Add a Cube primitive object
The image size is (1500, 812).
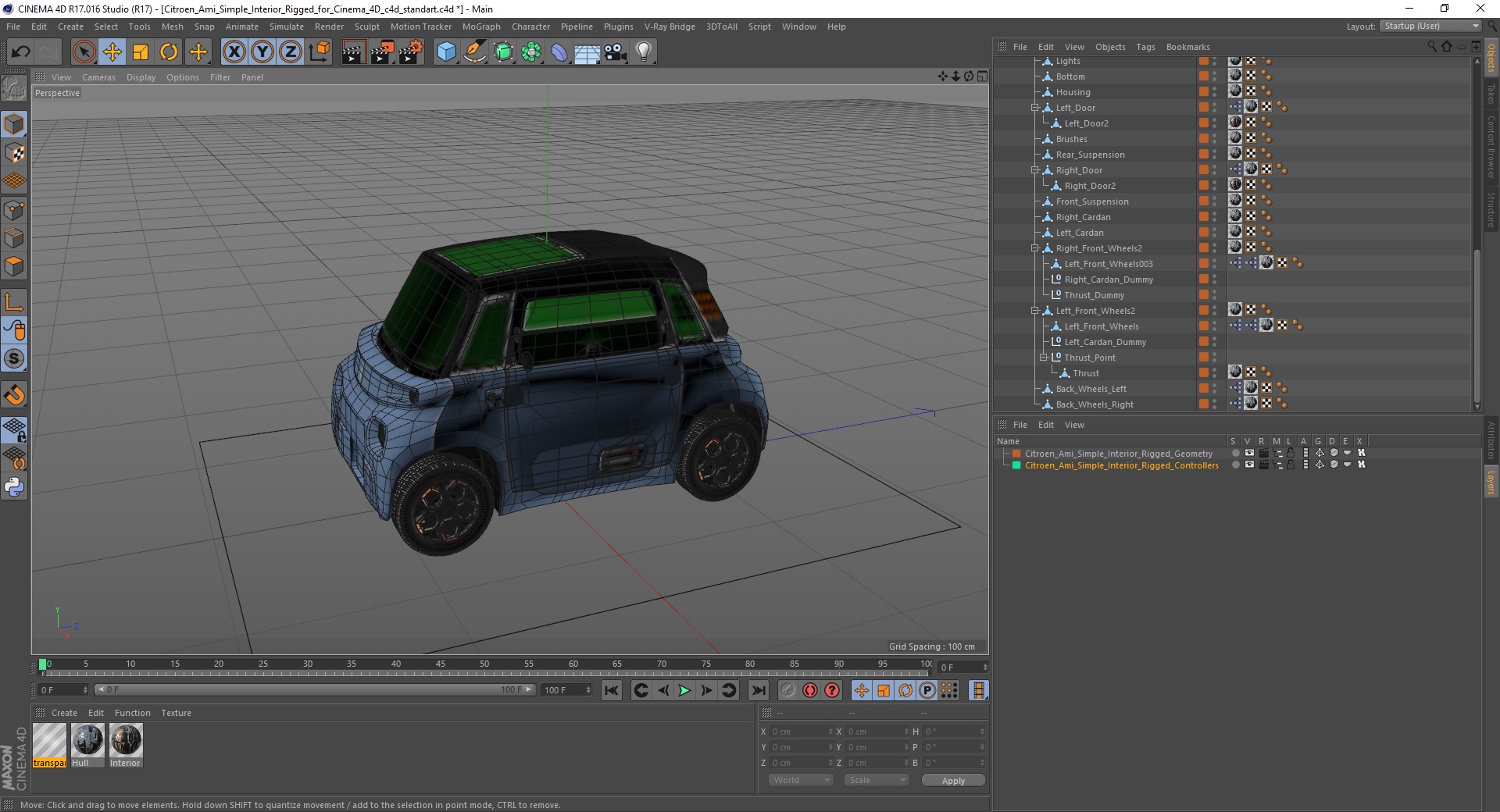pyautogui.click(x=446, y=52)
